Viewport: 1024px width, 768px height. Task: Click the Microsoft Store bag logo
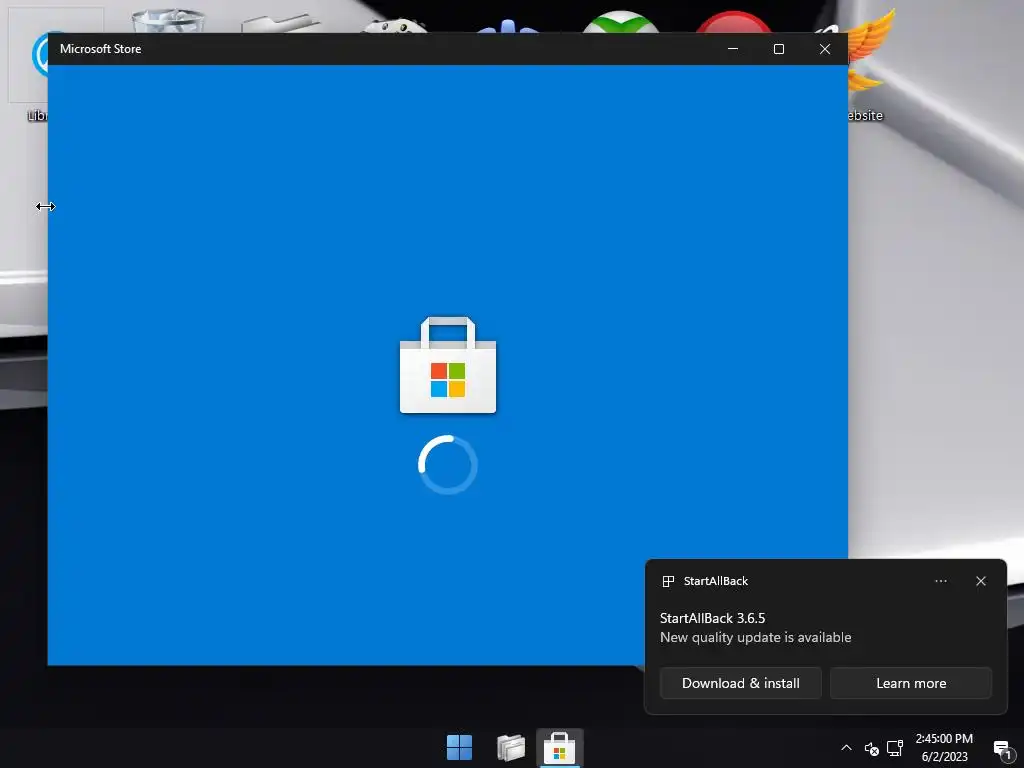coord(448,365)
